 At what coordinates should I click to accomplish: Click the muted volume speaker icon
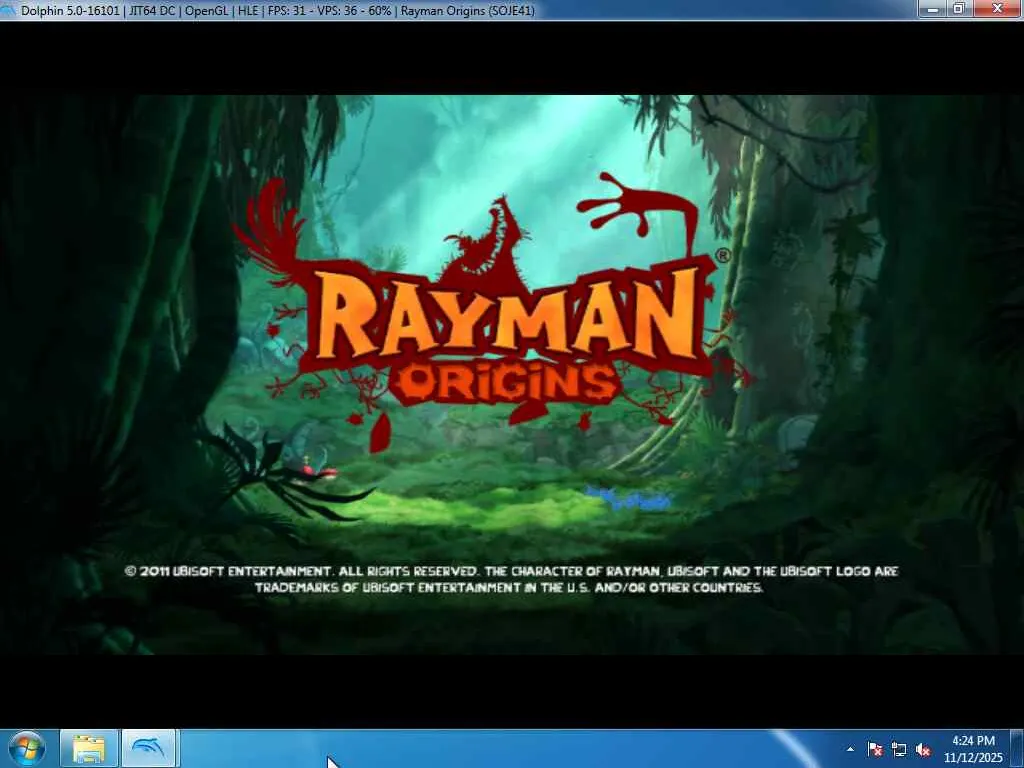pos(923,749)
